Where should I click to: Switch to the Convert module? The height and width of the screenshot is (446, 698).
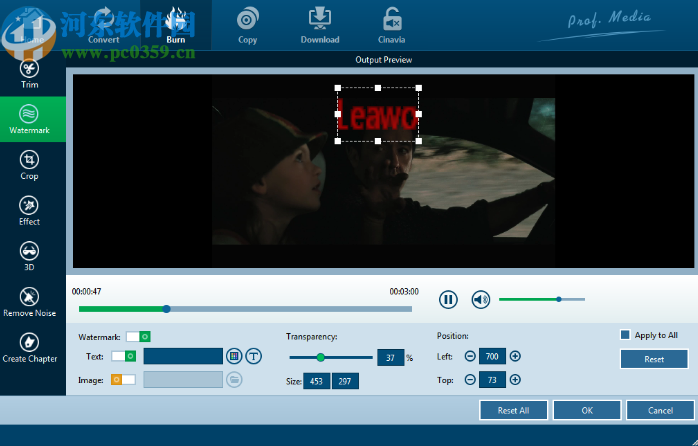(103, 26)
